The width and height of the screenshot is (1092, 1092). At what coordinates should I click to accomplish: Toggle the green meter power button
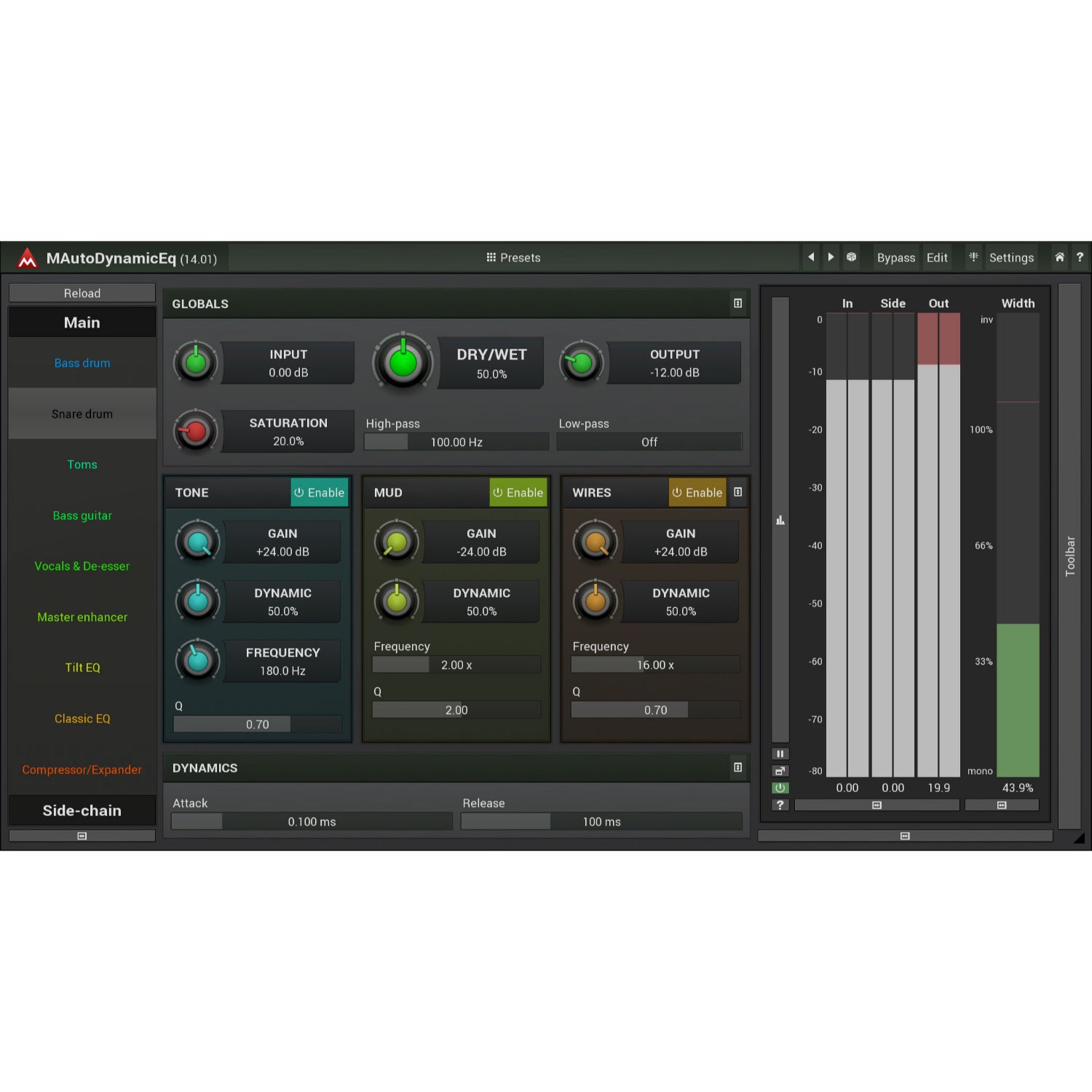click(780, 788)
